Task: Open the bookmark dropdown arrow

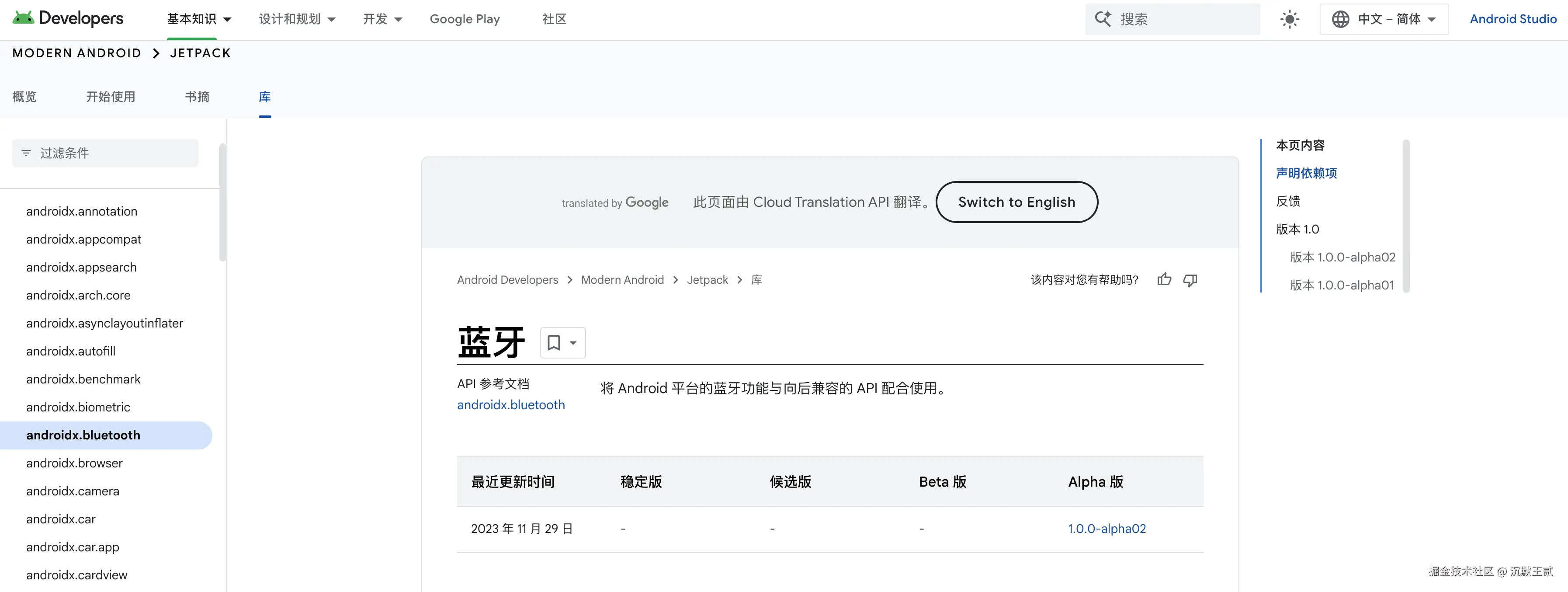Action: click(x=573, y=343)
